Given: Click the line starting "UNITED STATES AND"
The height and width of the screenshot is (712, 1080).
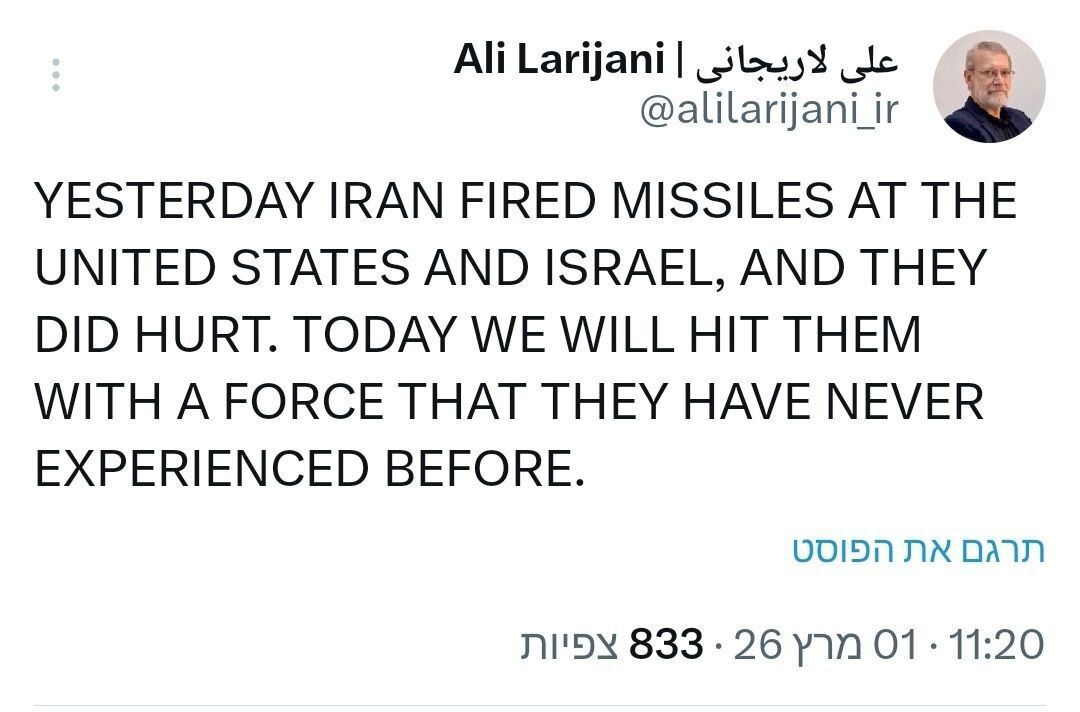Looking at the screenshot, I should 510,268.
